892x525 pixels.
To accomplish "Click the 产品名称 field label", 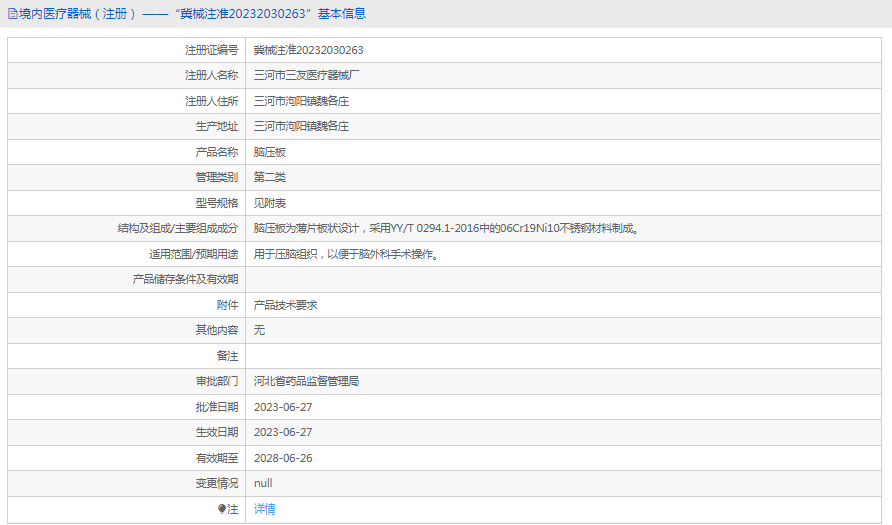I will 217,152.
